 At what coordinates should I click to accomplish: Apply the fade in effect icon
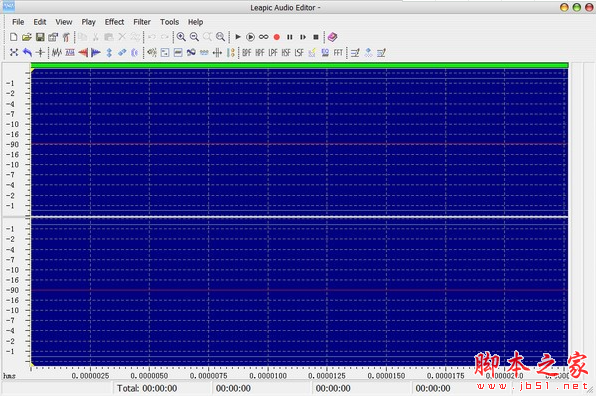coord(83,53)
